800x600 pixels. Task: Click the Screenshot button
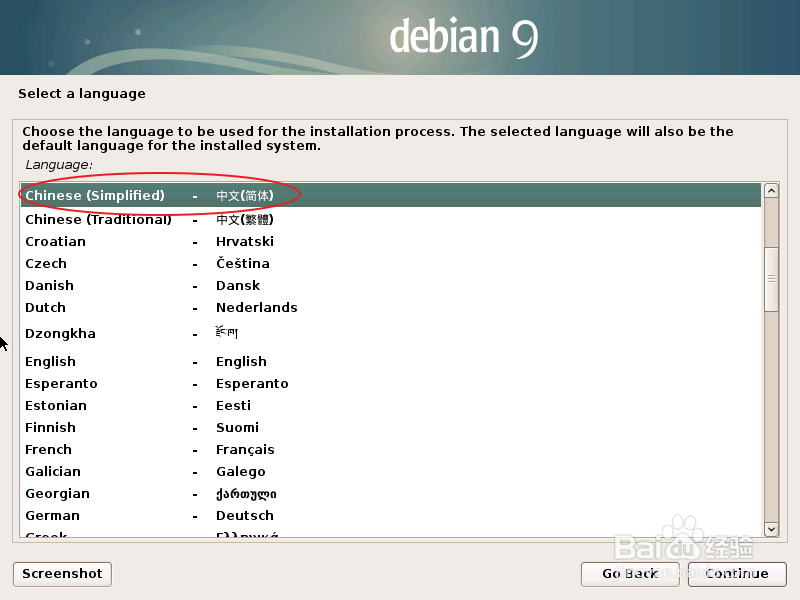click(x=62, y=574)
